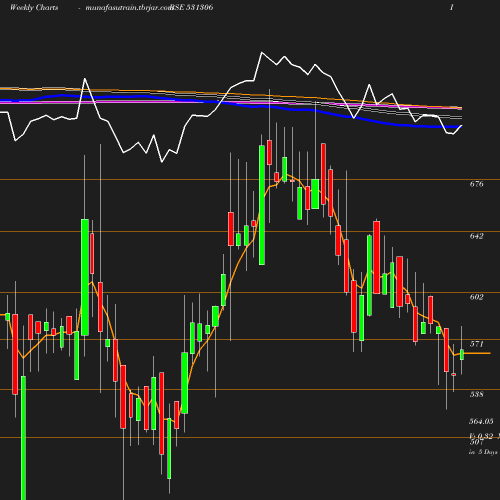This screenshot has height=500, width=500.
Task: Click the "5 Days" text label
Action: (x=488, y=452)
